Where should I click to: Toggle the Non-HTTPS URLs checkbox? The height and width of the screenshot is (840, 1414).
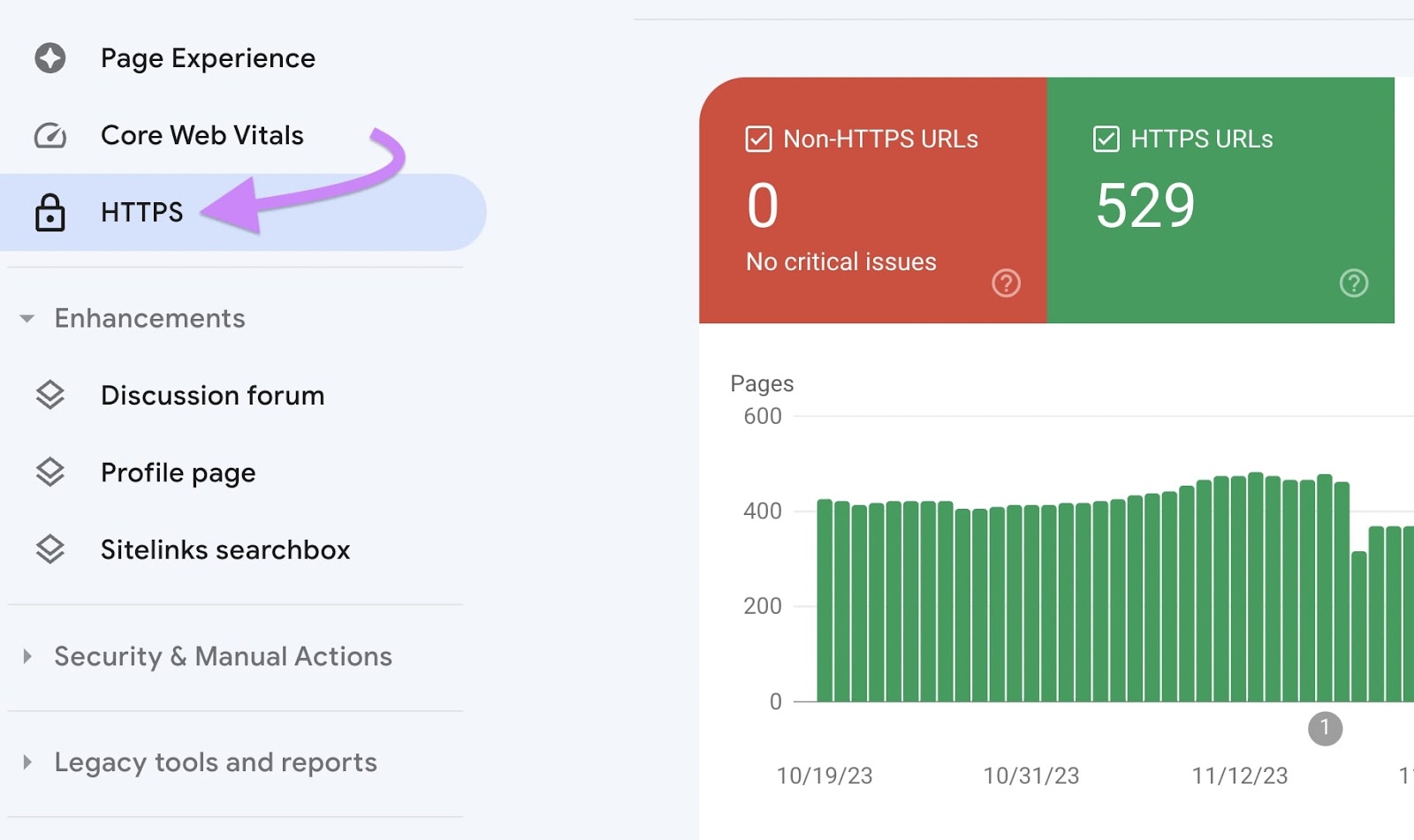tap(759, 138)
